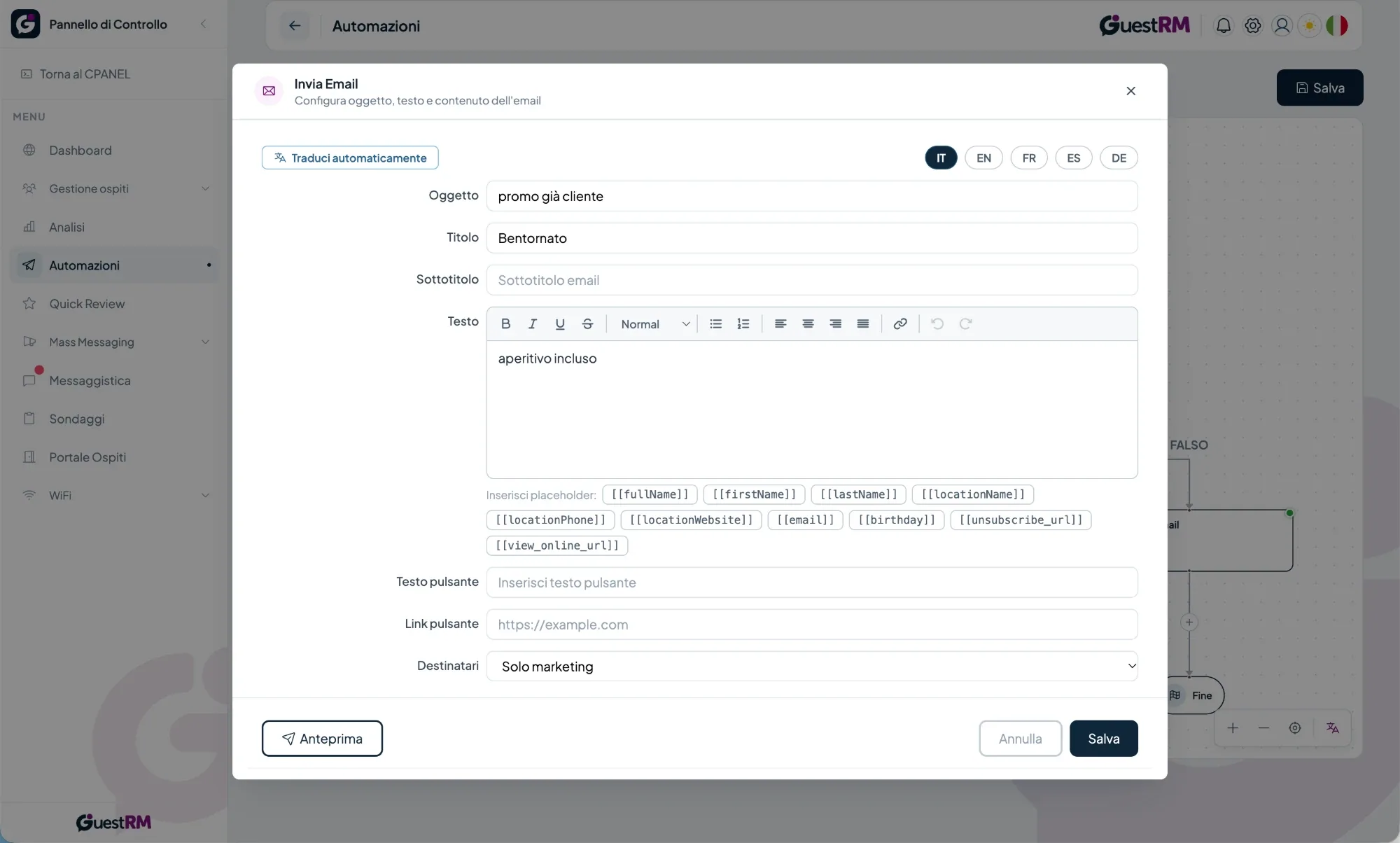
Task: Insert a bulleted list
Action: 715,323
